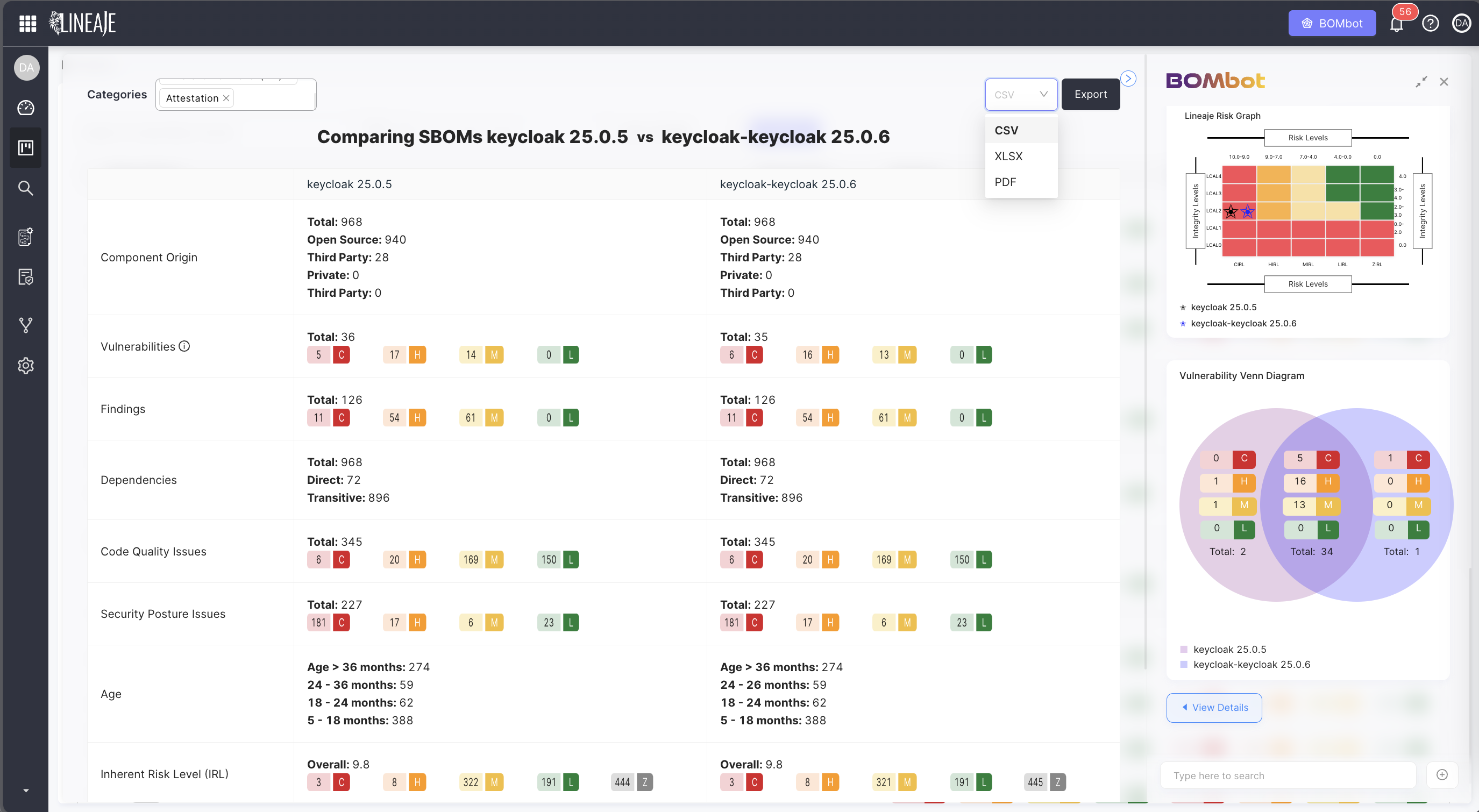
Task: Click the DA avatar in sidebar
Action: pos(26,68)
